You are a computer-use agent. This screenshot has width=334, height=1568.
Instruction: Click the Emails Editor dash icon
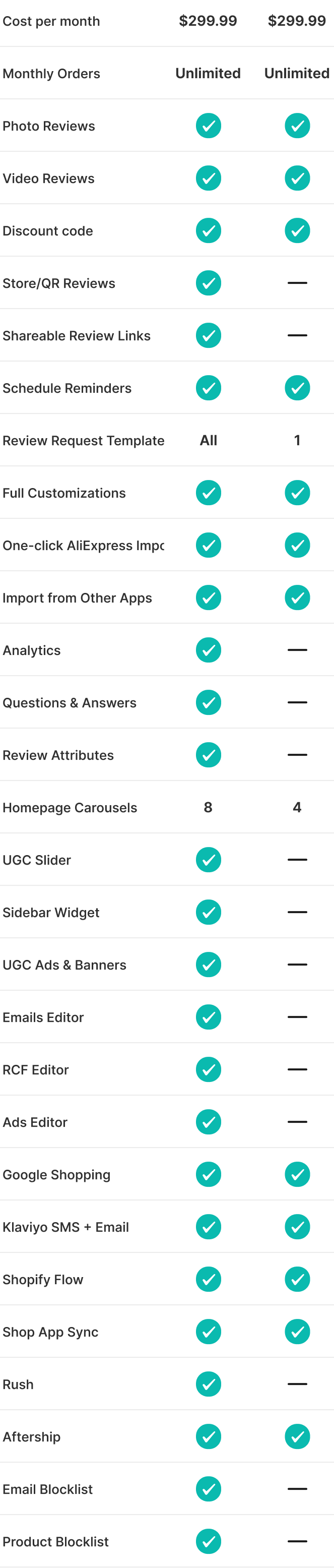297,1017
